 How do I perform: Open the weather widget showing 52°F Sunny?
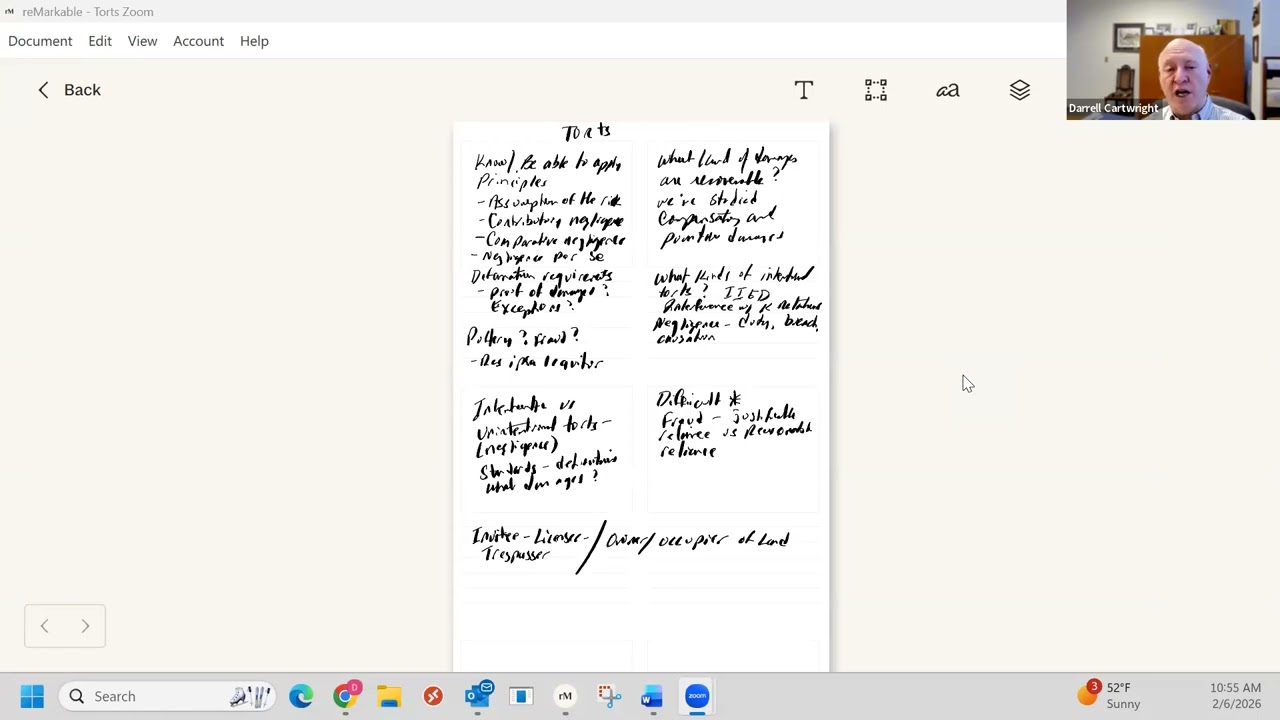click(1110, 695)
